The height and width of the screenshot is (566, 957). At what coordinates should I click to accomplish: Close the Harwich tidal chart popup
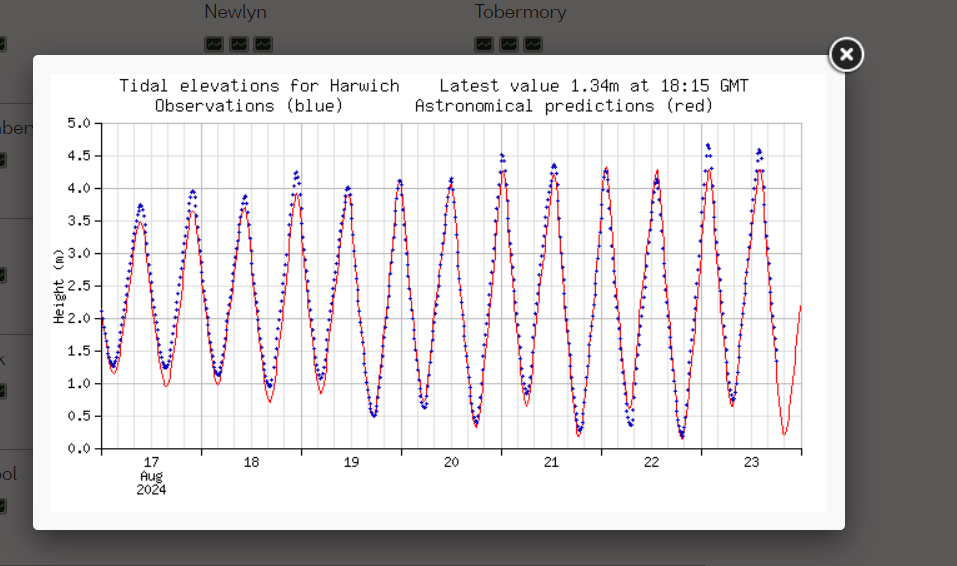click(846, 55)
